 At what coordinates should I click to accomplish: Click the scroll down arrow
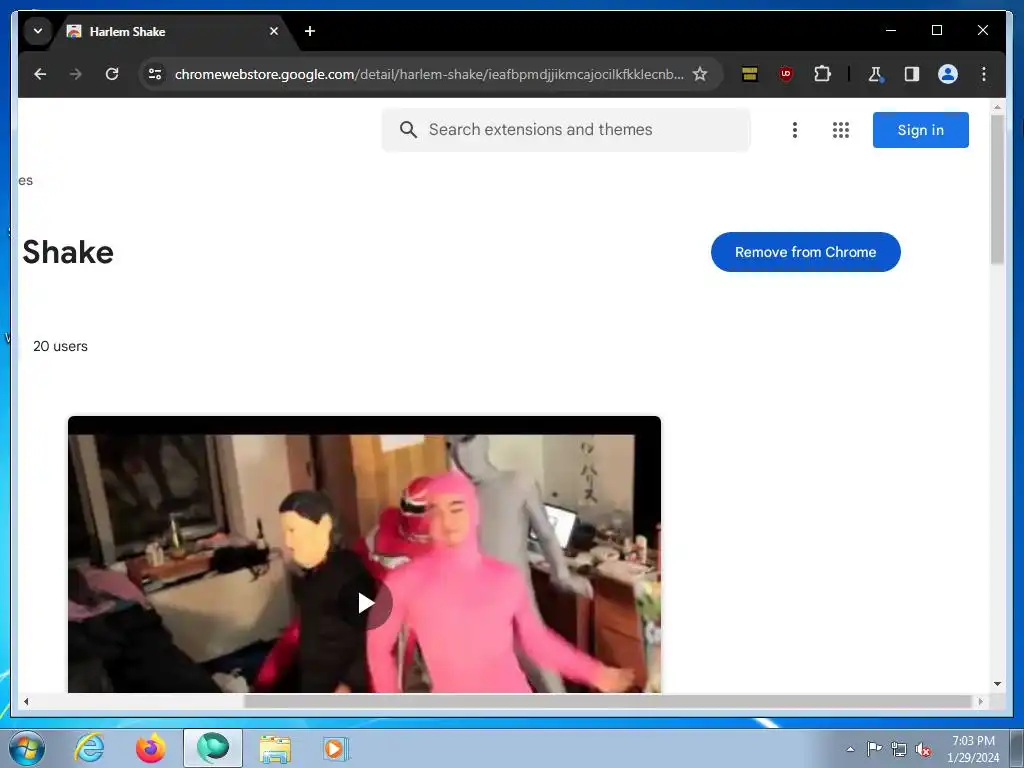click(997, 684)
